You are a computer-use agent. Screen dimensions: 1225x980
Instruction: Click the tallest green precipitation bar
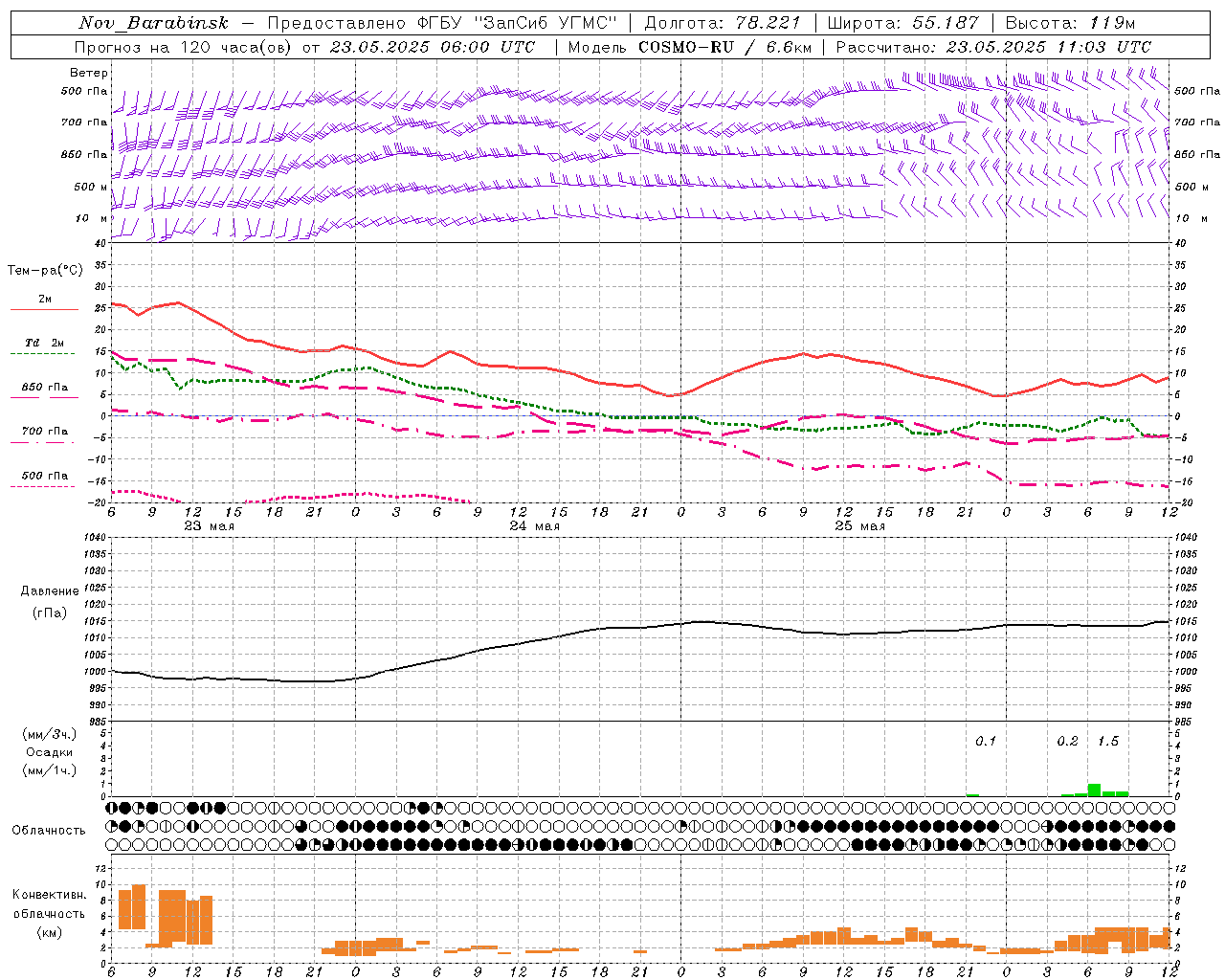1094,791
